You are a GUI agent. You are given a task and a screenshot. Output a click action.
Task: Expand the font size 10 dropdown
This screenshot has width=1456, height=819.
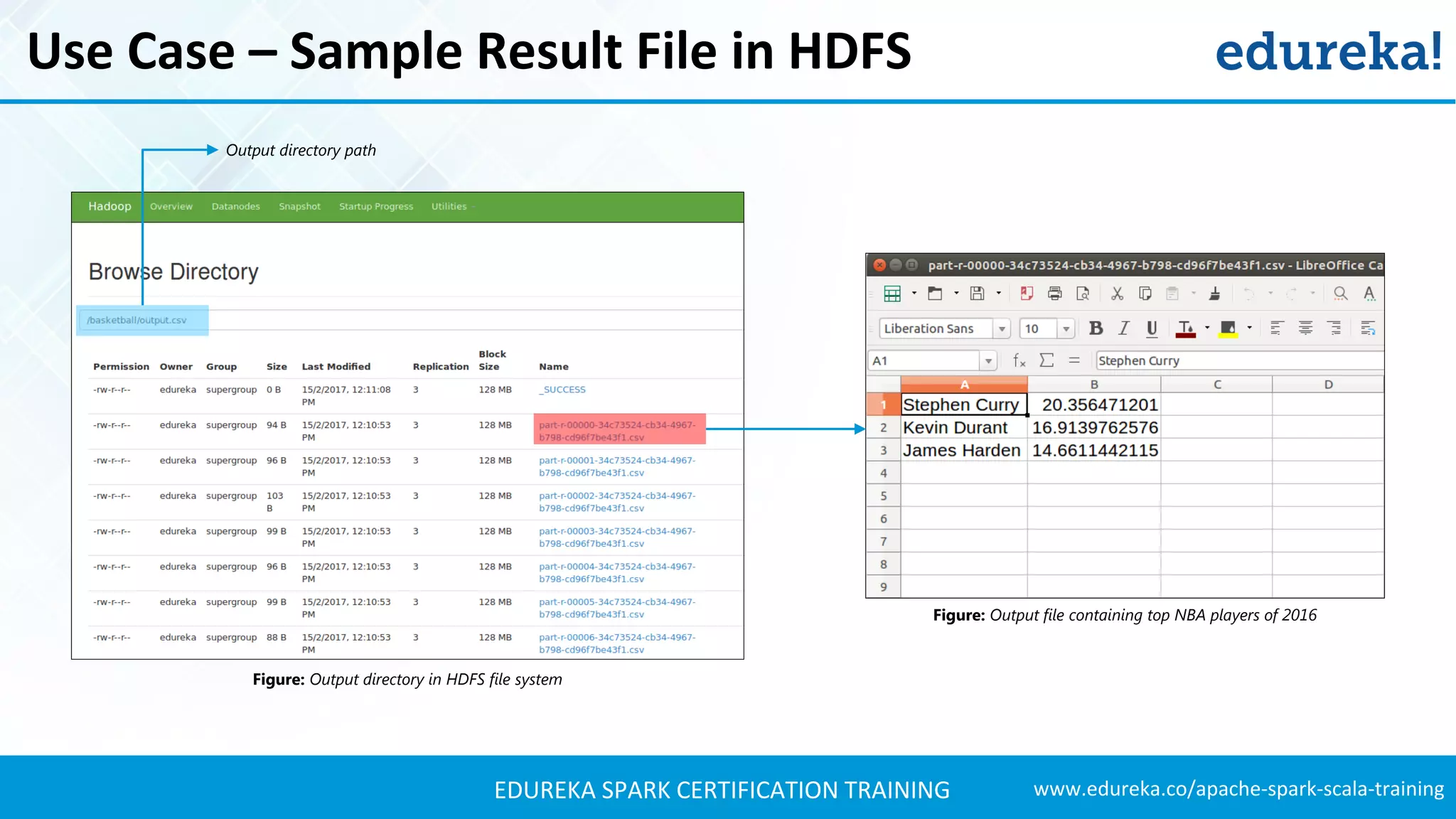(1066, 328)
